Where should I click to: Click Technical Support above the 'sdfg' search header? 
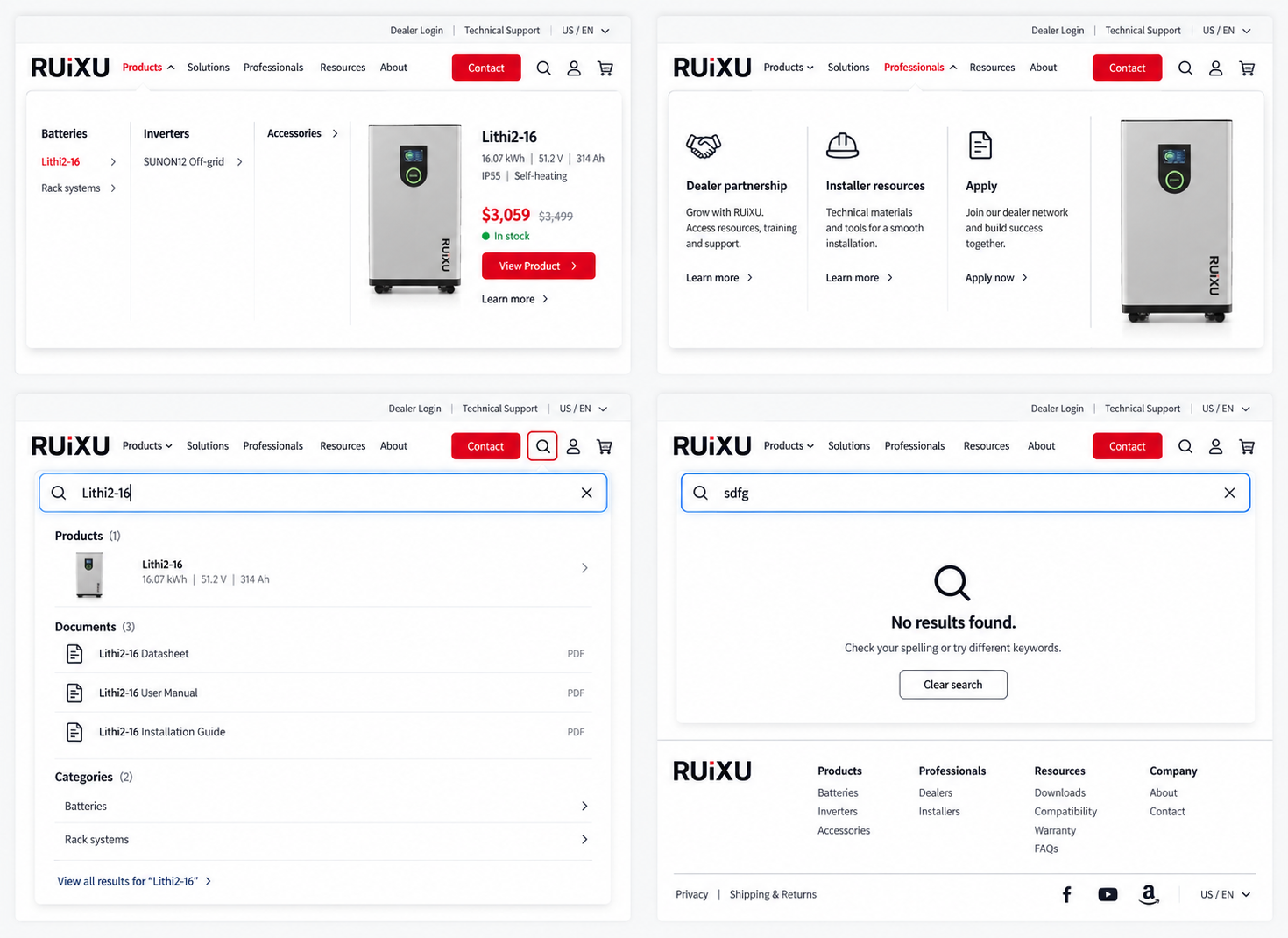(x=1143, y=409)
